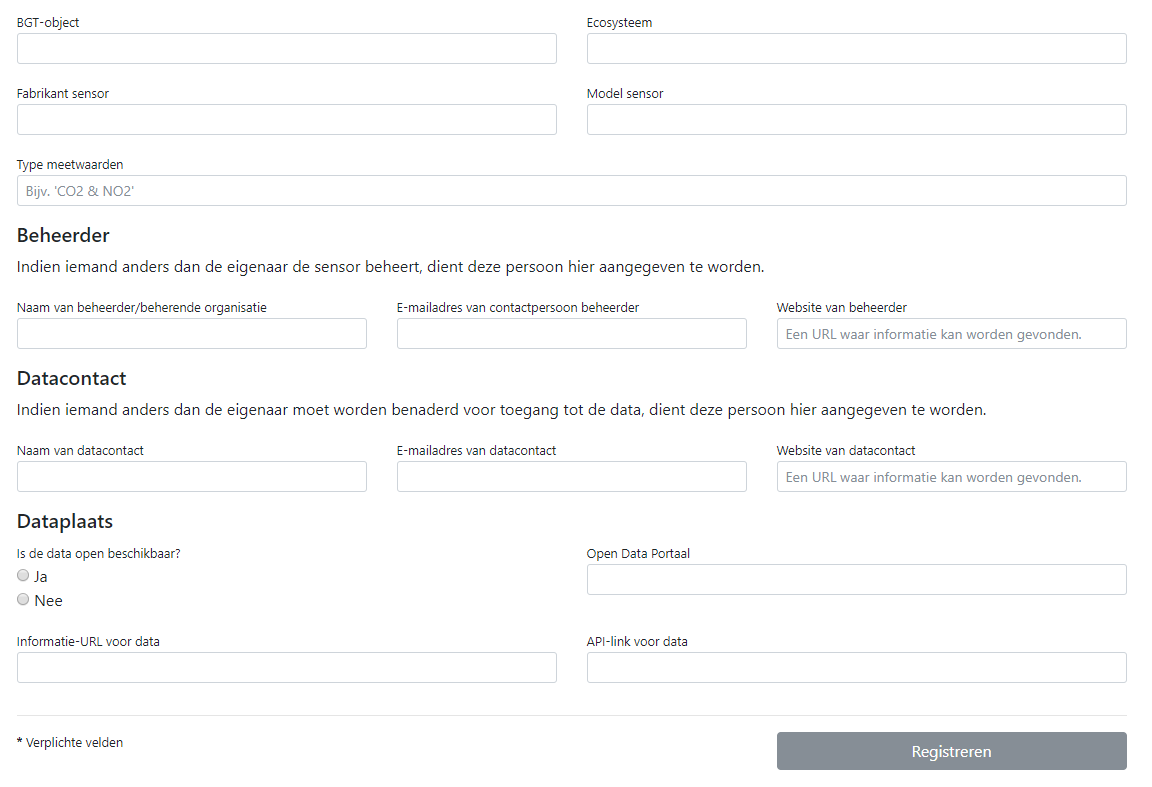Select the 'Nee' radio option

(23, 600)
